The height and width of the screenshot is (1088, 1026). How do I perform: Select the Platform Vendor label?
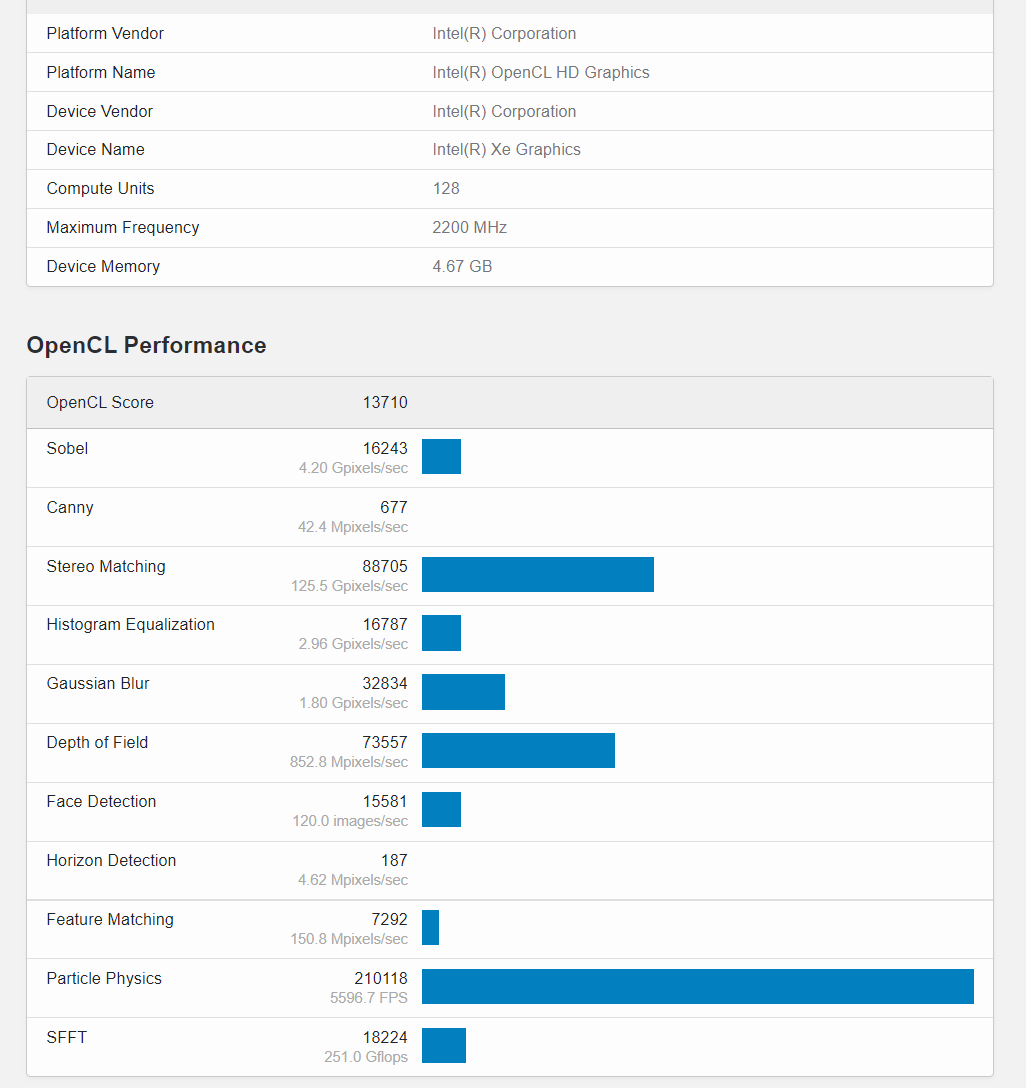coord(105,33)
